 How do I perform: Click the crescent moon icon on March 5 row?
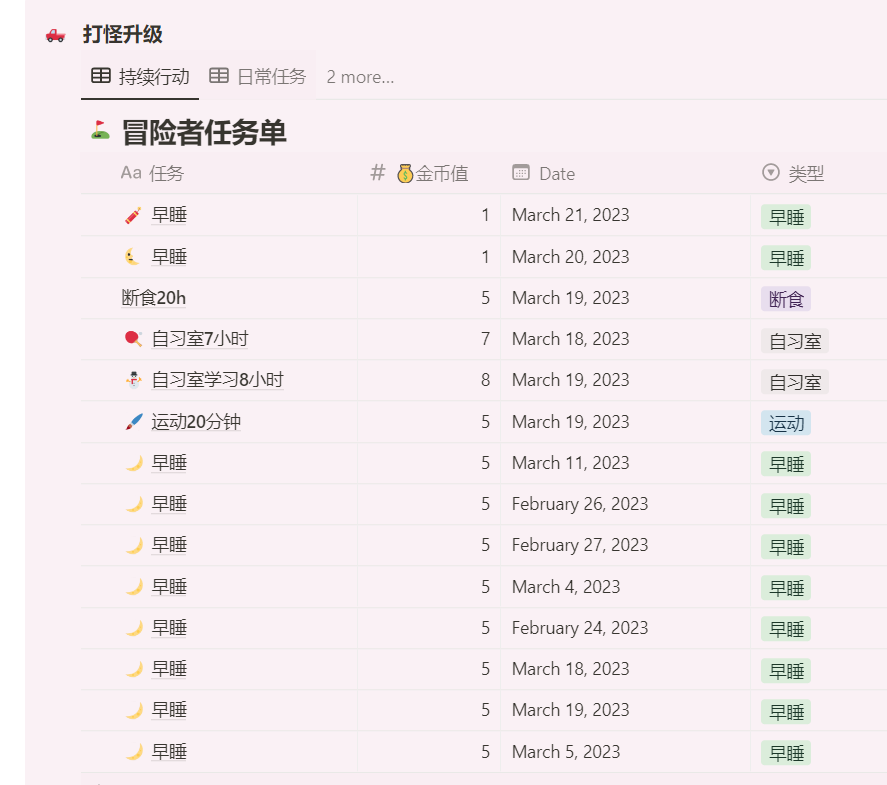click(x=133, y=752)
